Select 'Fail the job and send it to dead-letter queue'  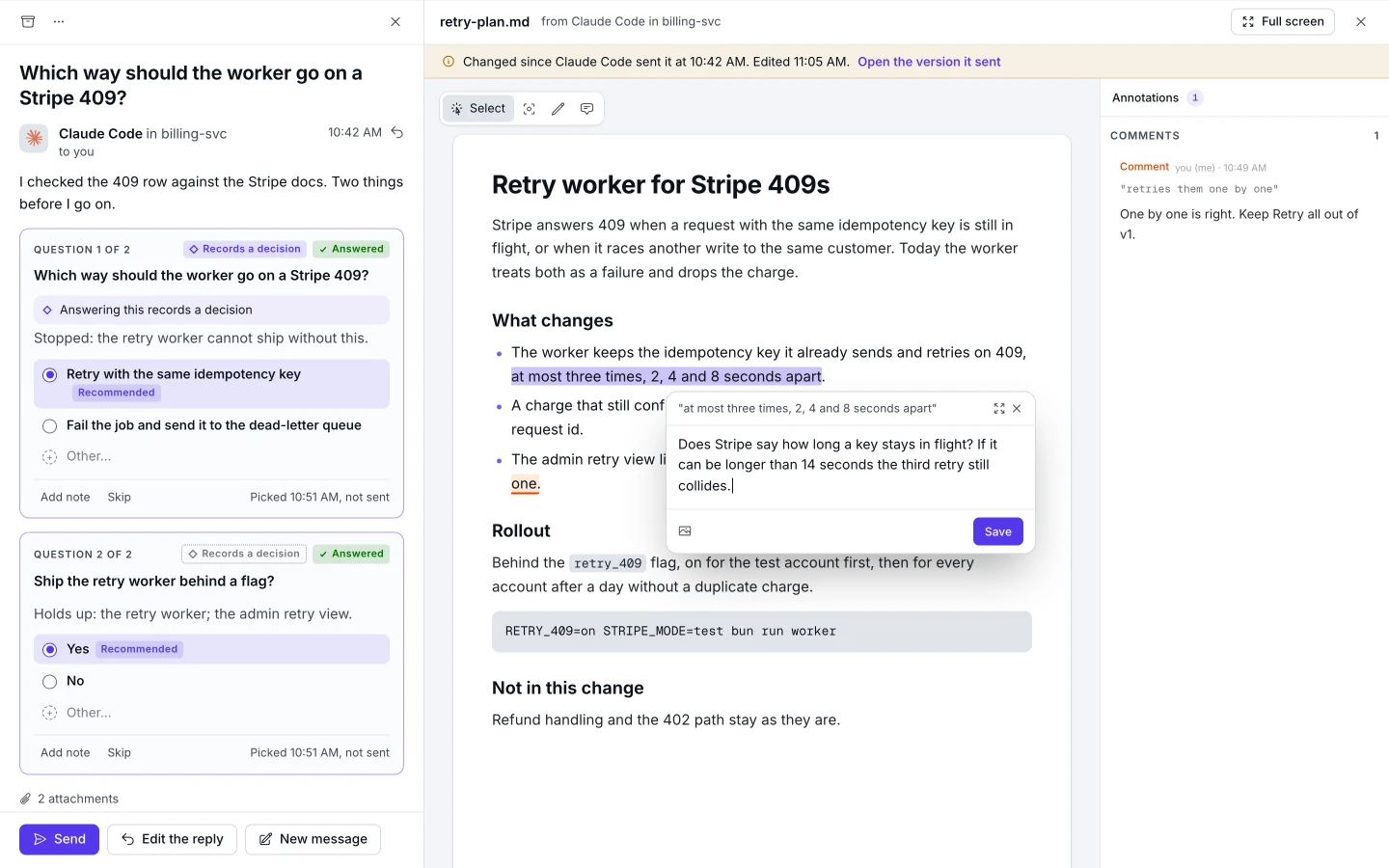(212, 425)
